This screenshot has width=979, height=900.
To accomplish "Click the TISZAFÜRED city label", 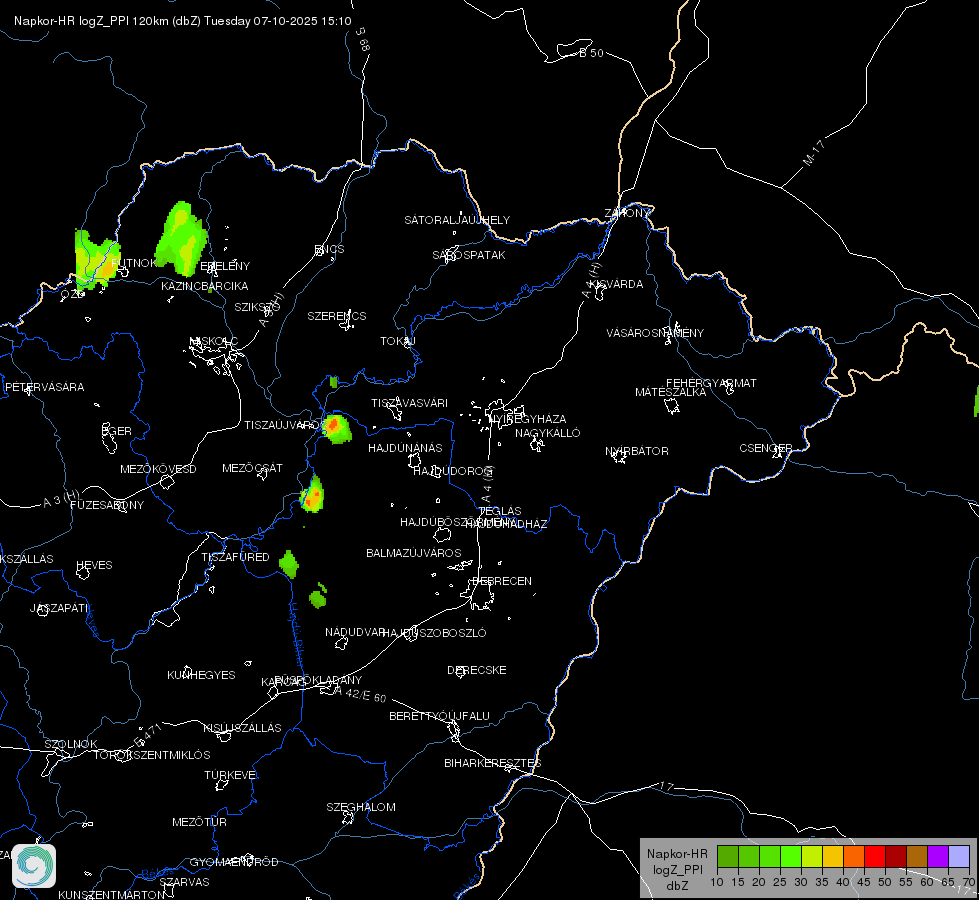I will point(235,556).
